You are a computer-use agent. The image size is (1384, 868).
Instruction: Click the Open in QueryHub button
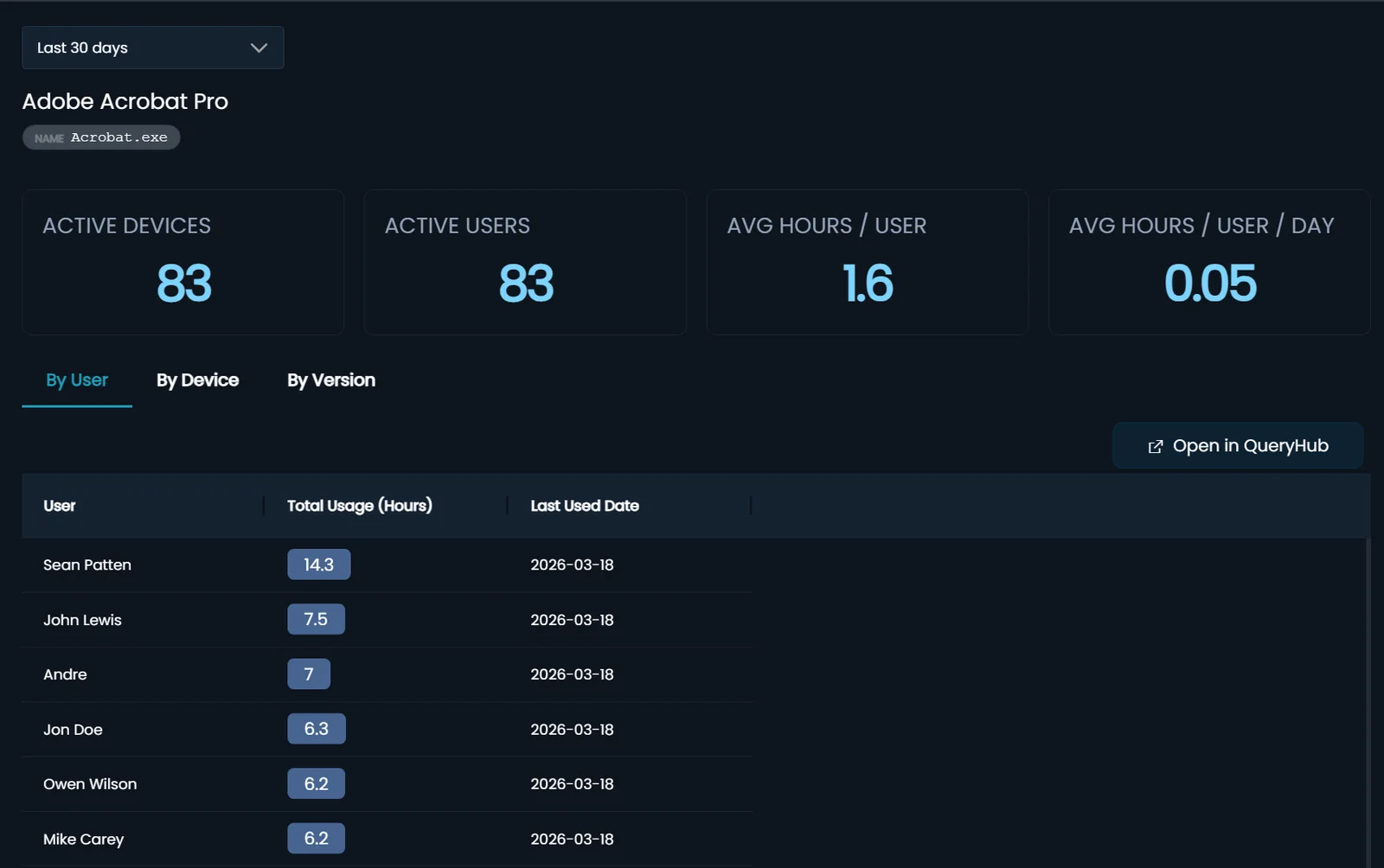tap(1238, 446)
